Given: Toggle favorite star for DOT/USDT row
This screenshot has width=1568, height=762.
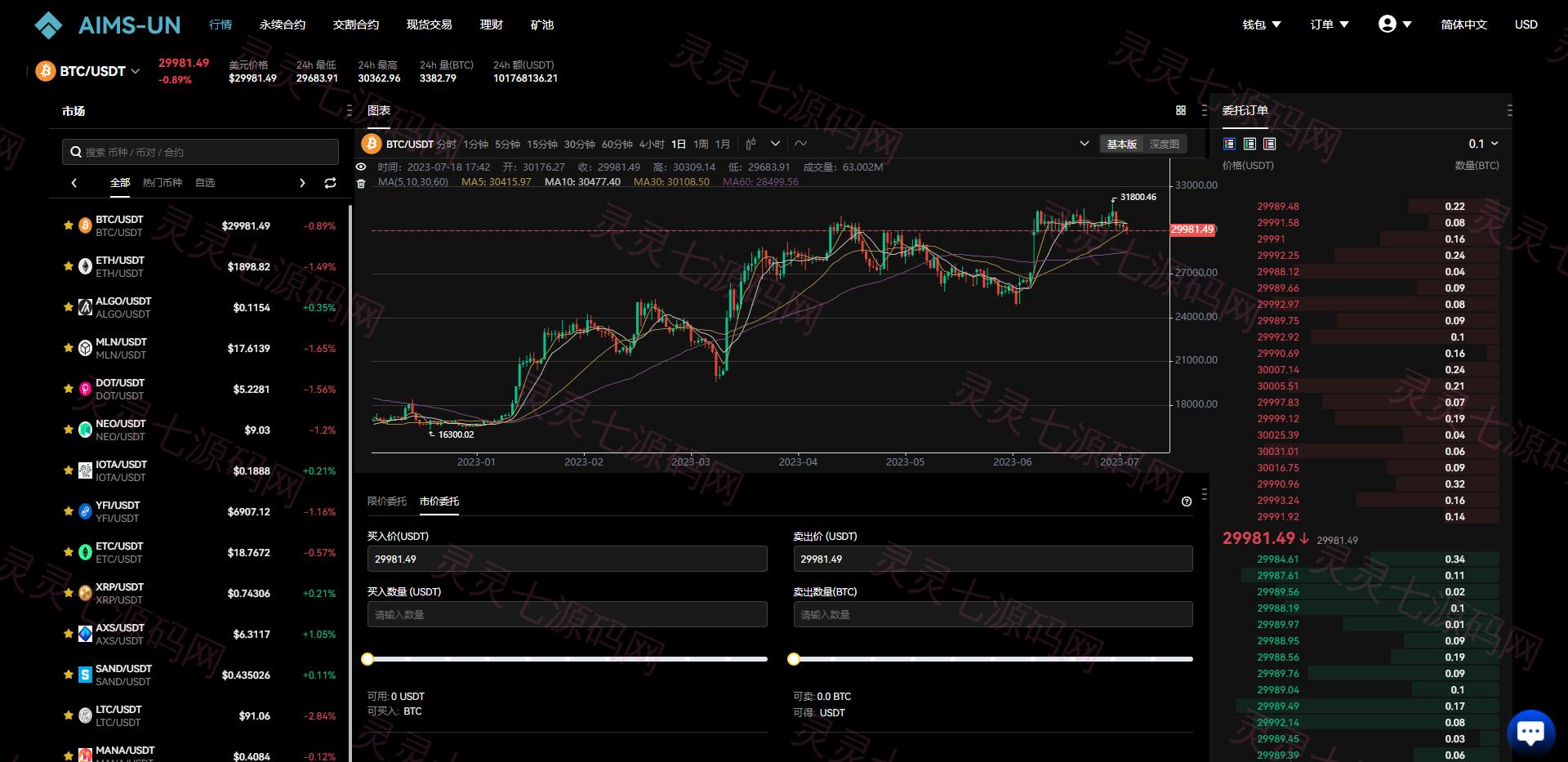Looking at the screenshot, I should 69,389.
